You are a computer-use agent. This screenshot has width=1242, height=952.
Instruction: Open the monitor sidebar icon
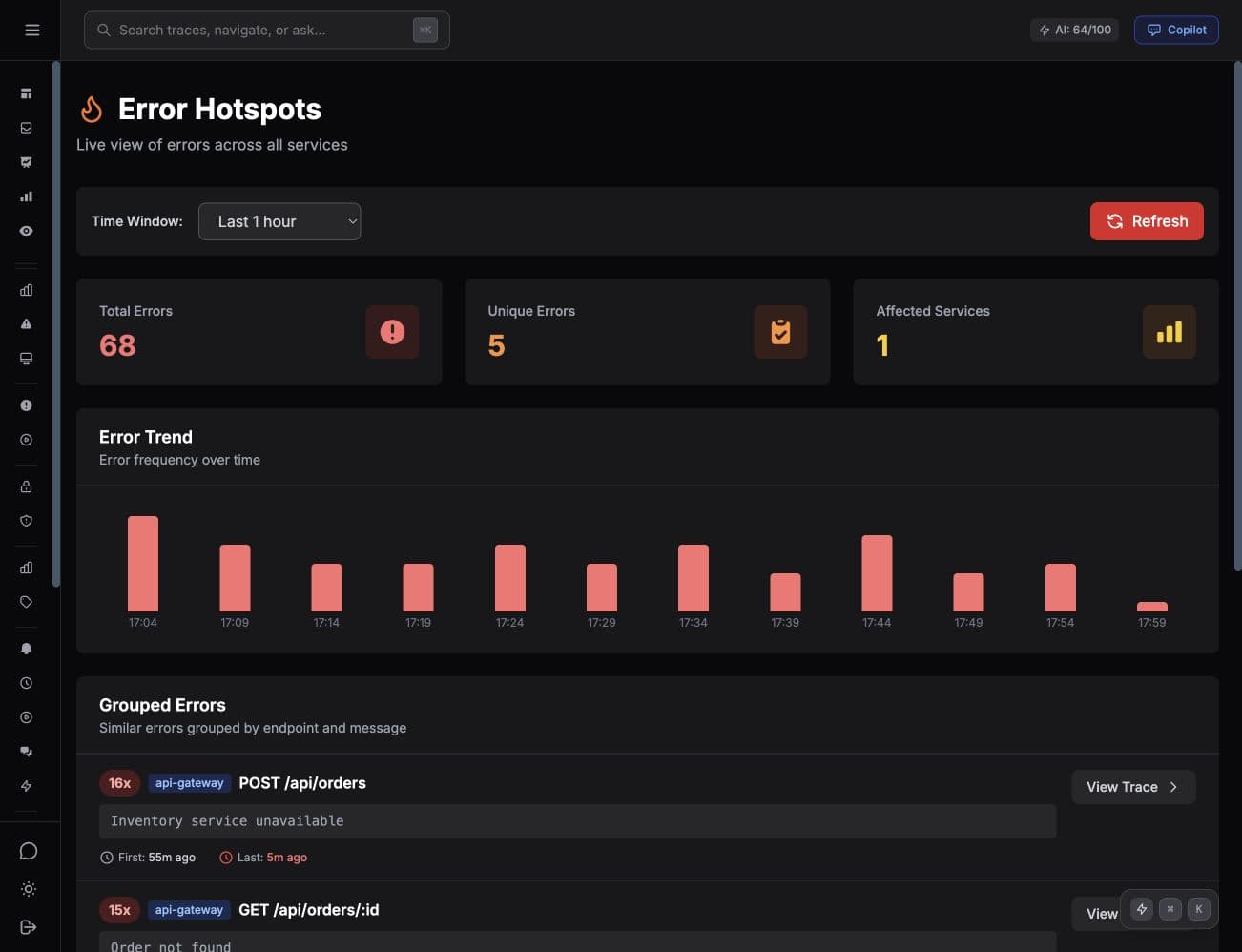pyautogui.click(x=26, y=359)
